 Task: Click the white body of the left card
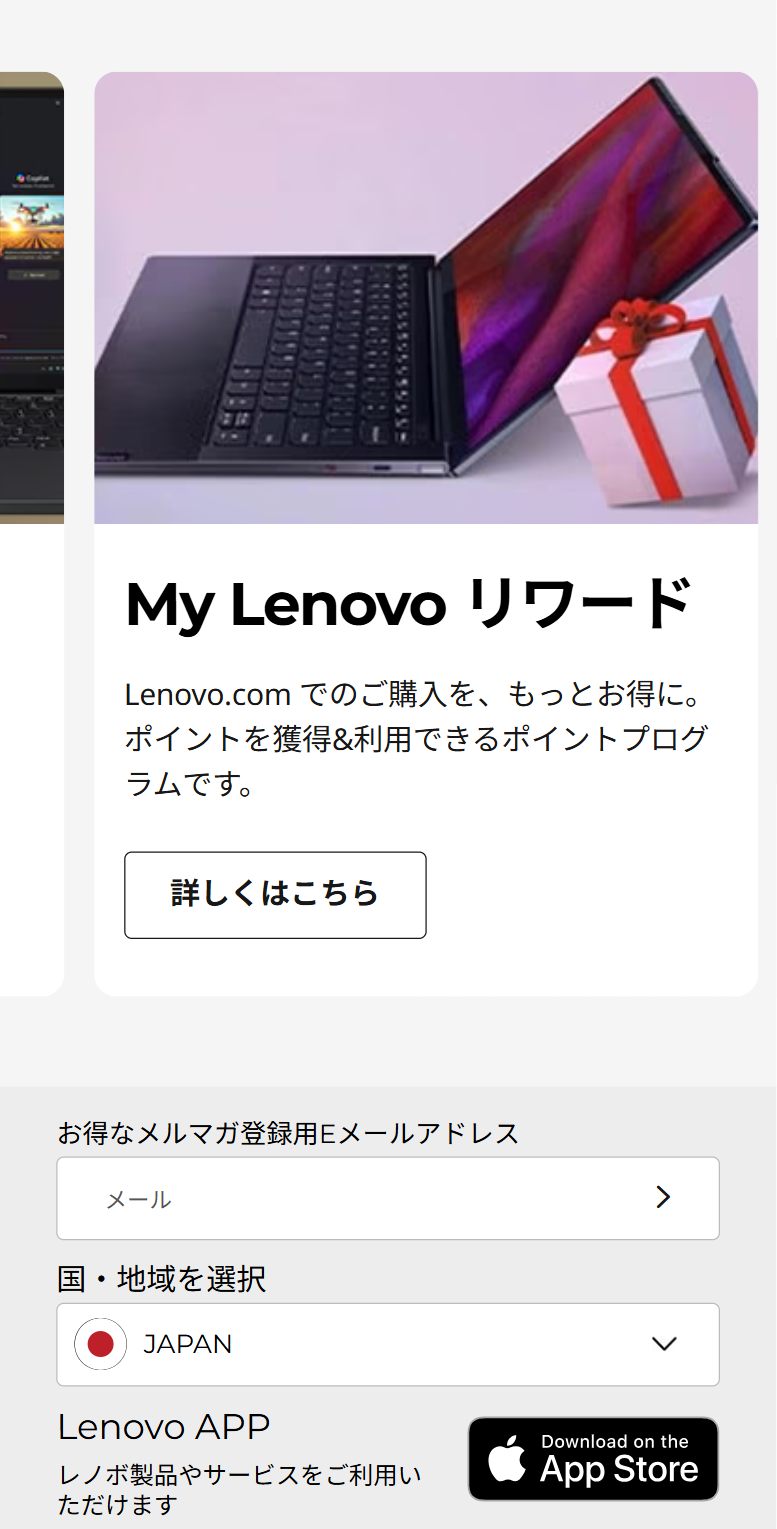[x=32, y=760]
